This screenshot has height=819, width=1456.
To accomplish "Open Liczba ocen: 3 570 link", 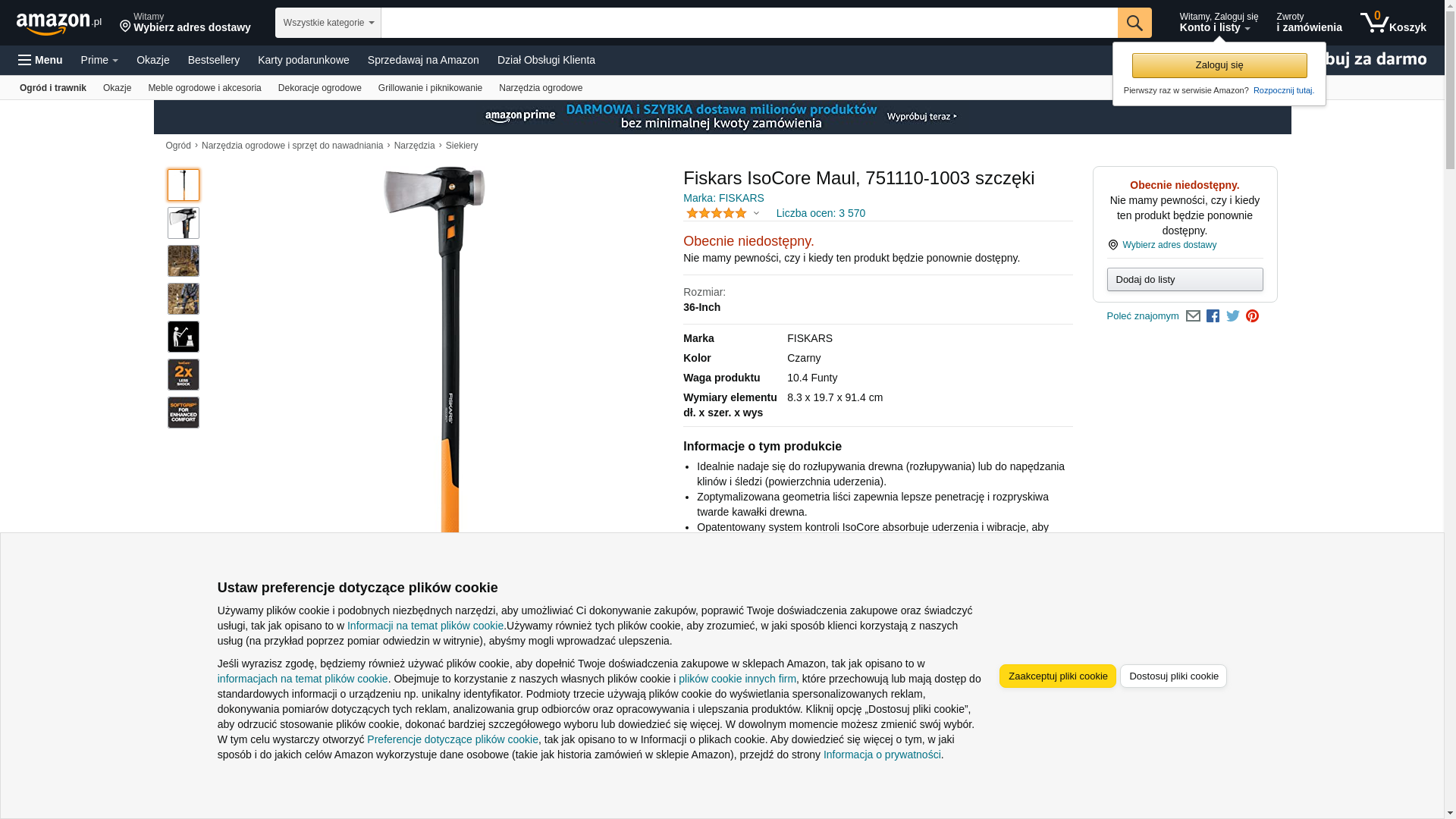I will 821,213.
